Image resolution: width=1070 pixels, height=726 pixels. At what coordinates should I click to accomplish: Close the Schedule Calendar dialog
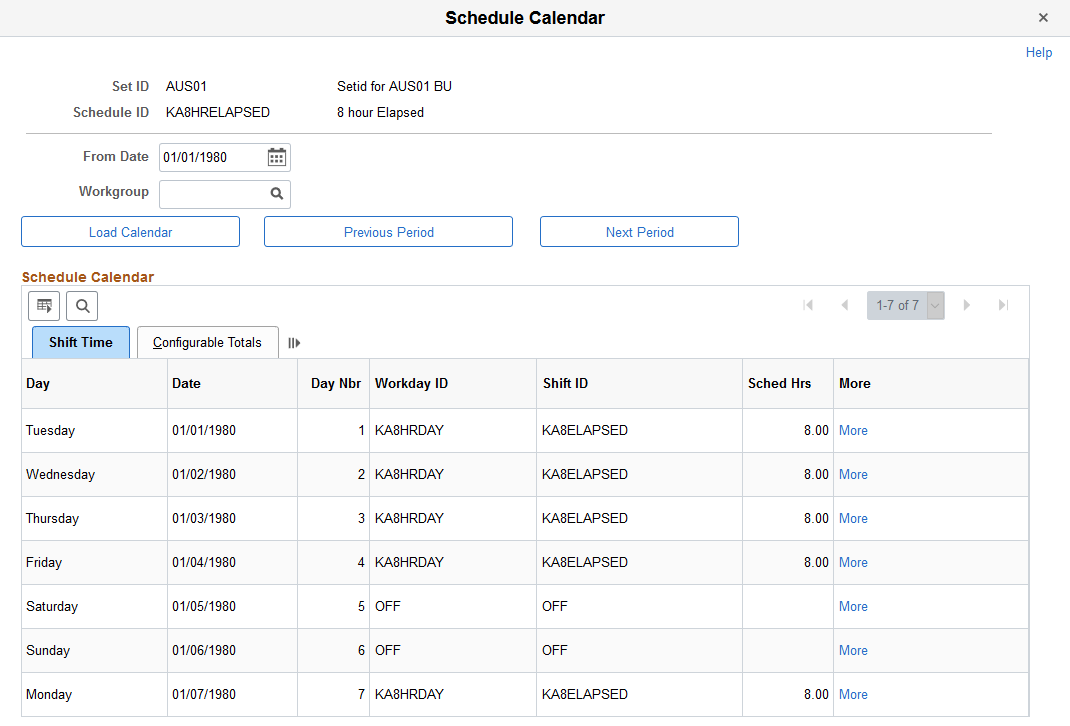[1043, 18]
